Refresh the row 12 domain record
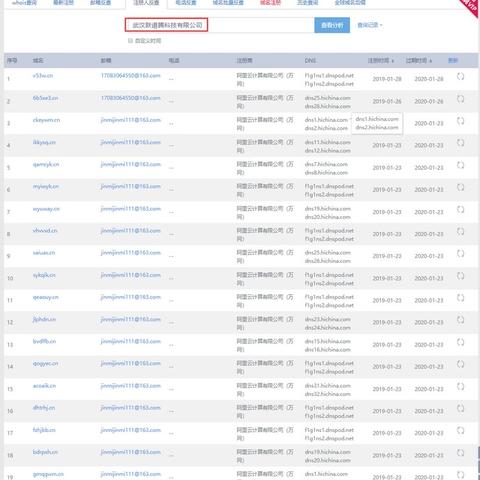This screenshot has width=480, height=480. tap(460, 320)
